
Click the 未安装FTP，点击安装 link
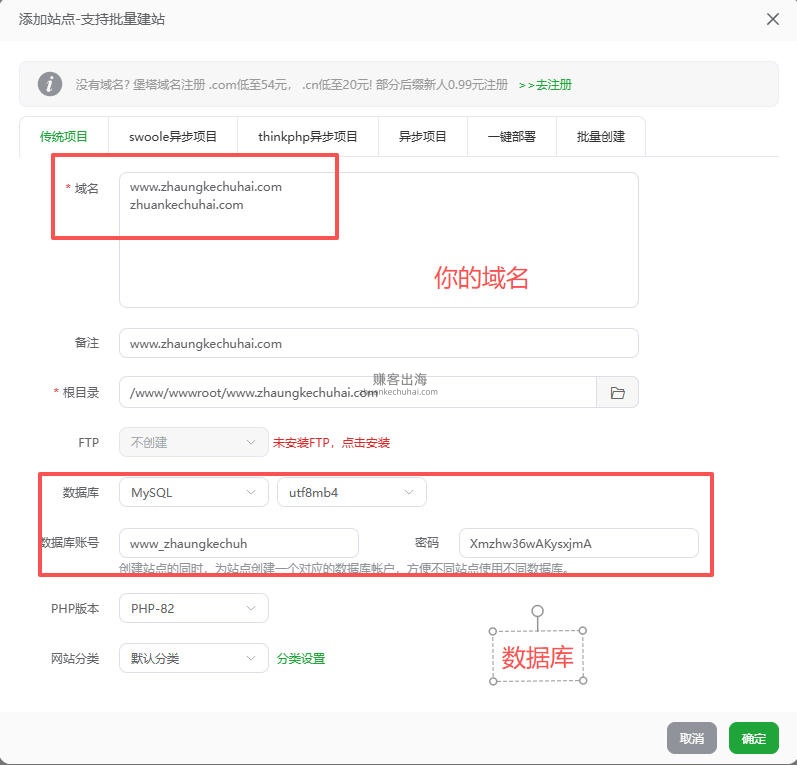[331, 443]
